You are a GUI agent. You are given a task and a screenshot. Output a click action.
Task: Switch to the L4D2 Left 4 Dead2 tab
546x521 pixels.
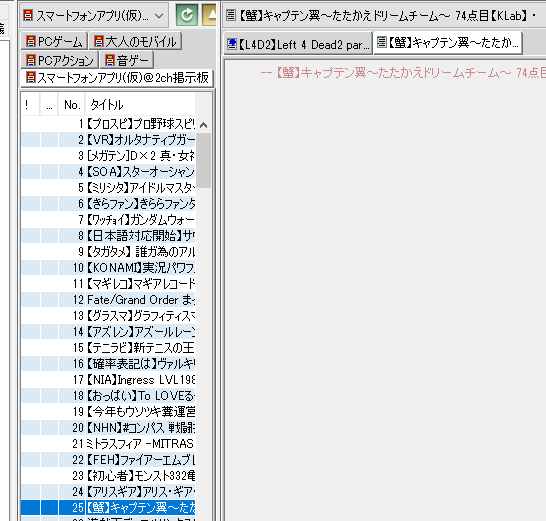(x=298, y=44)
